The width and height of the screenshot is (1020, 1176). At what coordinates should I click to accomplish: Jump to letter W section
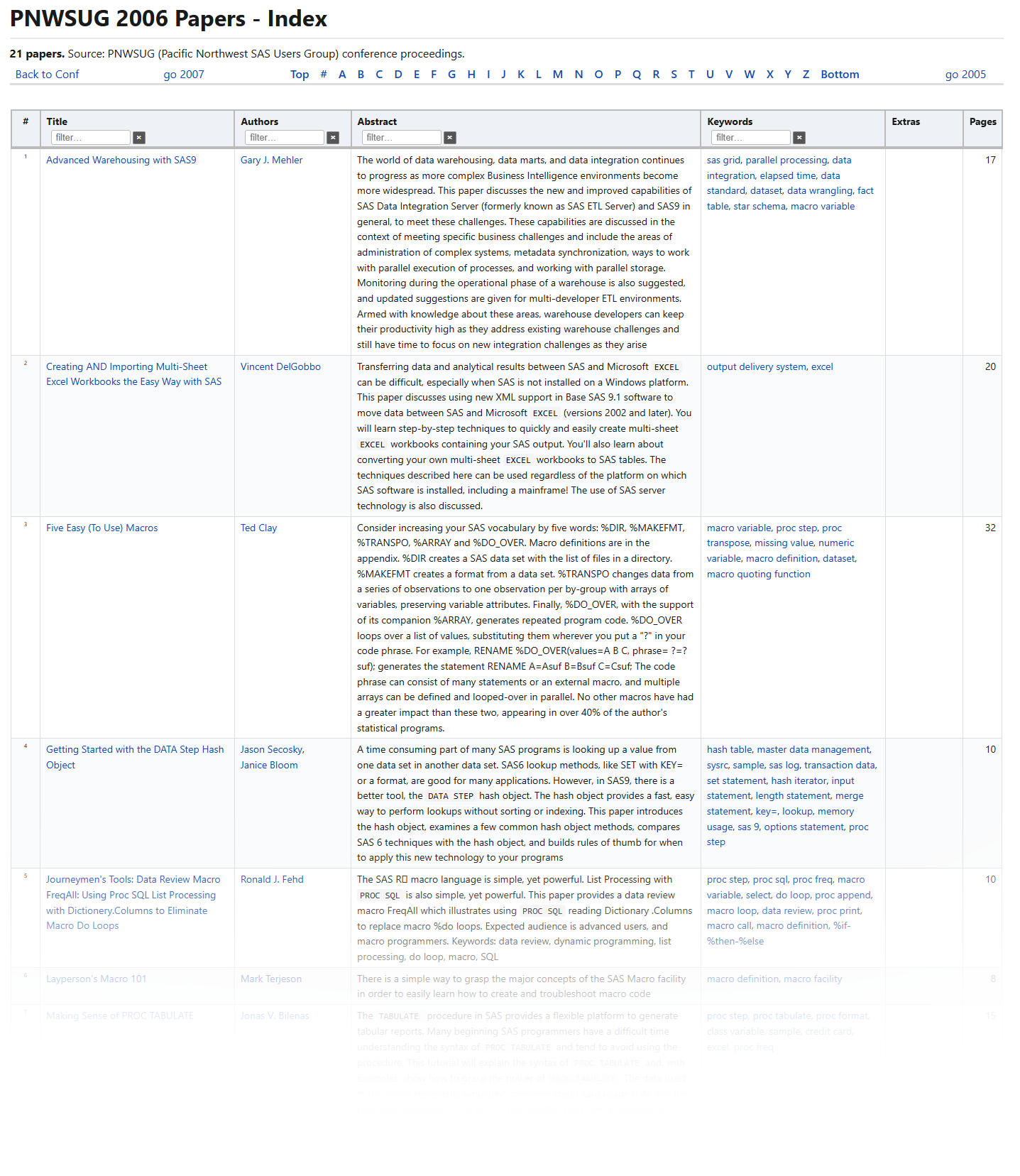(750, 75)
